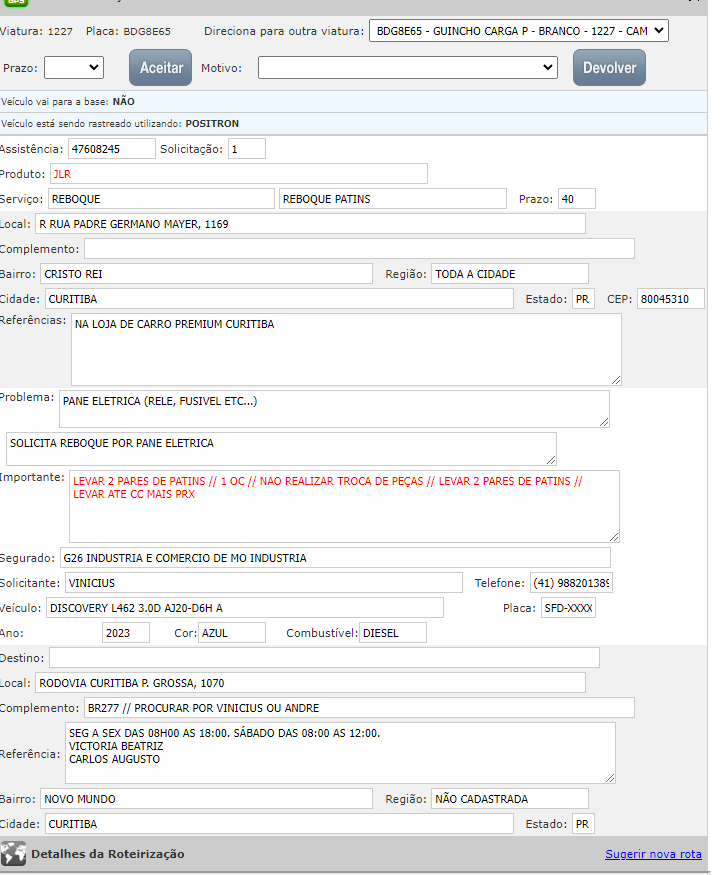Click the Viatura: 1227 text
724x875 pixels.
click(36, 31)
